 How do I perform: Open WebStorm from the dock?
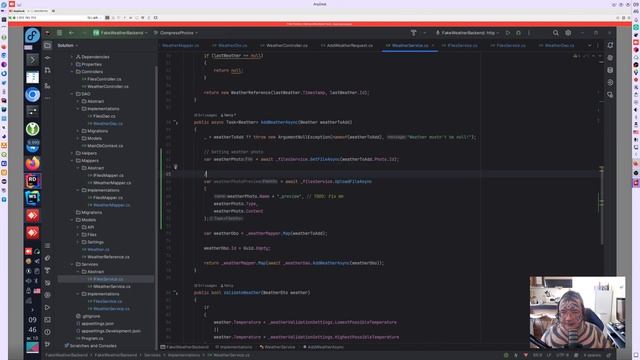click(x=33, y=198)
